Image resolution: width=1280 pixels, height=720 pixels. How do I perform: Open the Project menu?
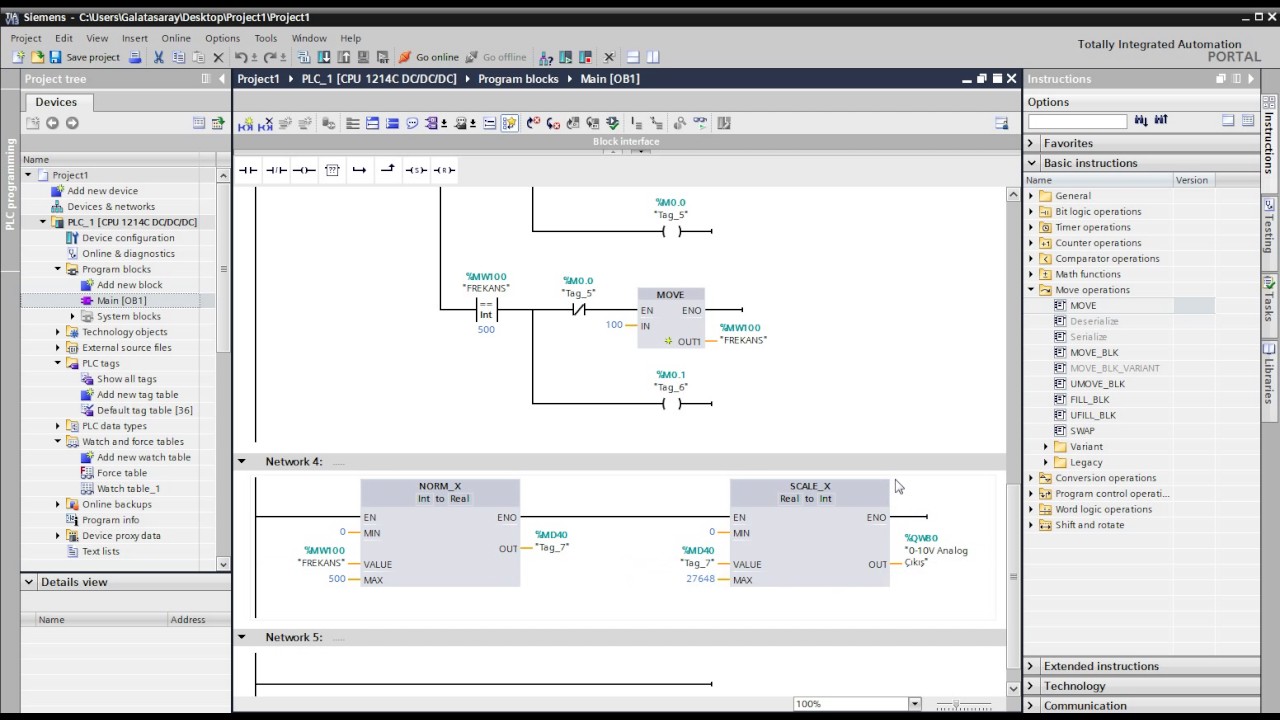pos(26,38)
